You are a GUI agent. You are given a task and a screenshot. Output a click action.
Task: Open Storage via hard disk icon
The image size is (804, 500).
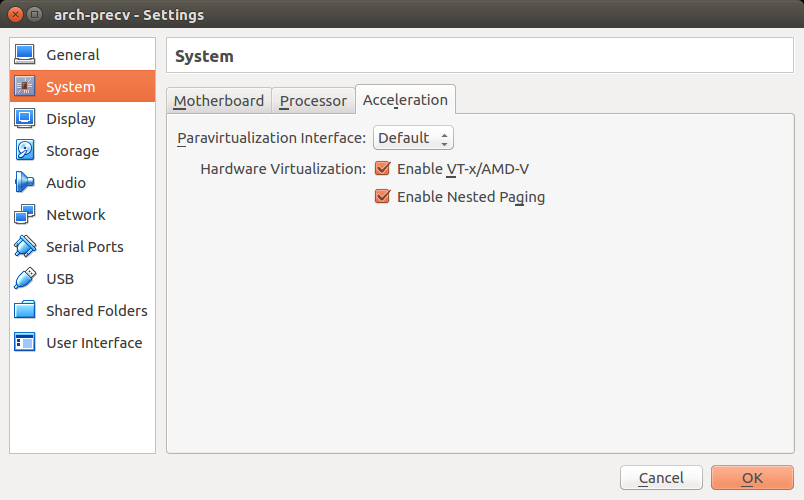(x=25, y=150)
